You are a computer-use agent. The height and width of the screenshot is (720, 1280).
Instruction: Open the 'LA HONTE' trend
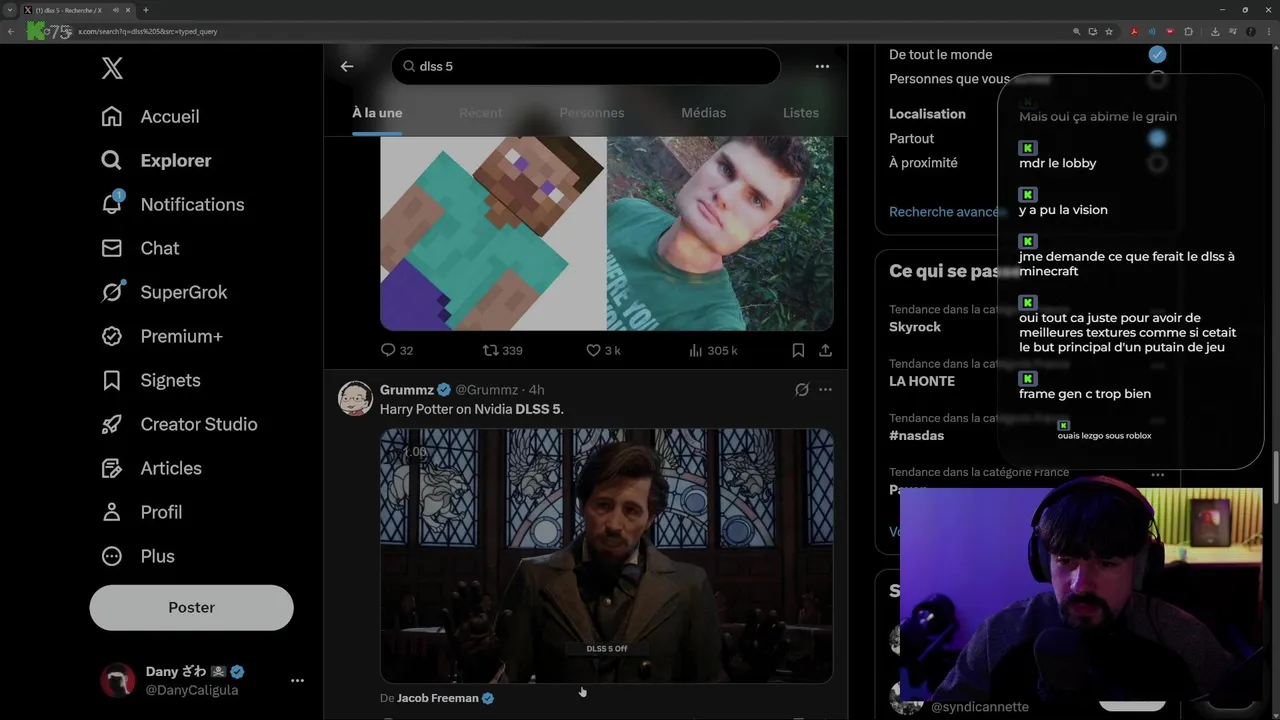pos(922,381)
